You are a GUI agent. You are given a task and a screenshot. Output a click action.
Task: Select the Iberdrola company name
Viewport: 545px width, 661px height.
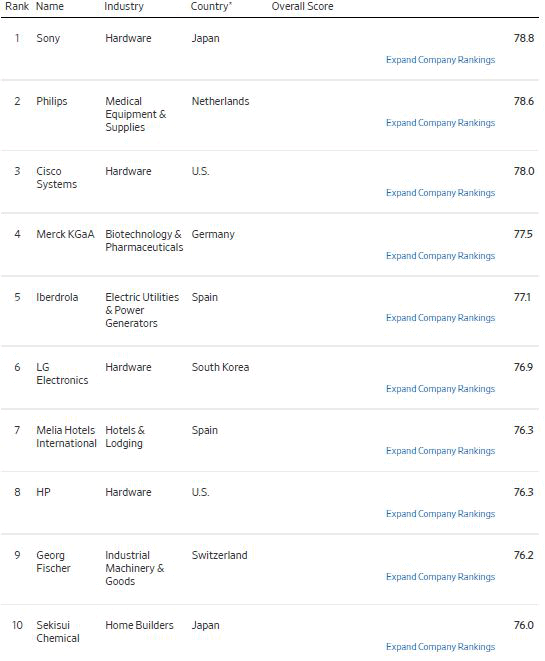pos(57,297)
